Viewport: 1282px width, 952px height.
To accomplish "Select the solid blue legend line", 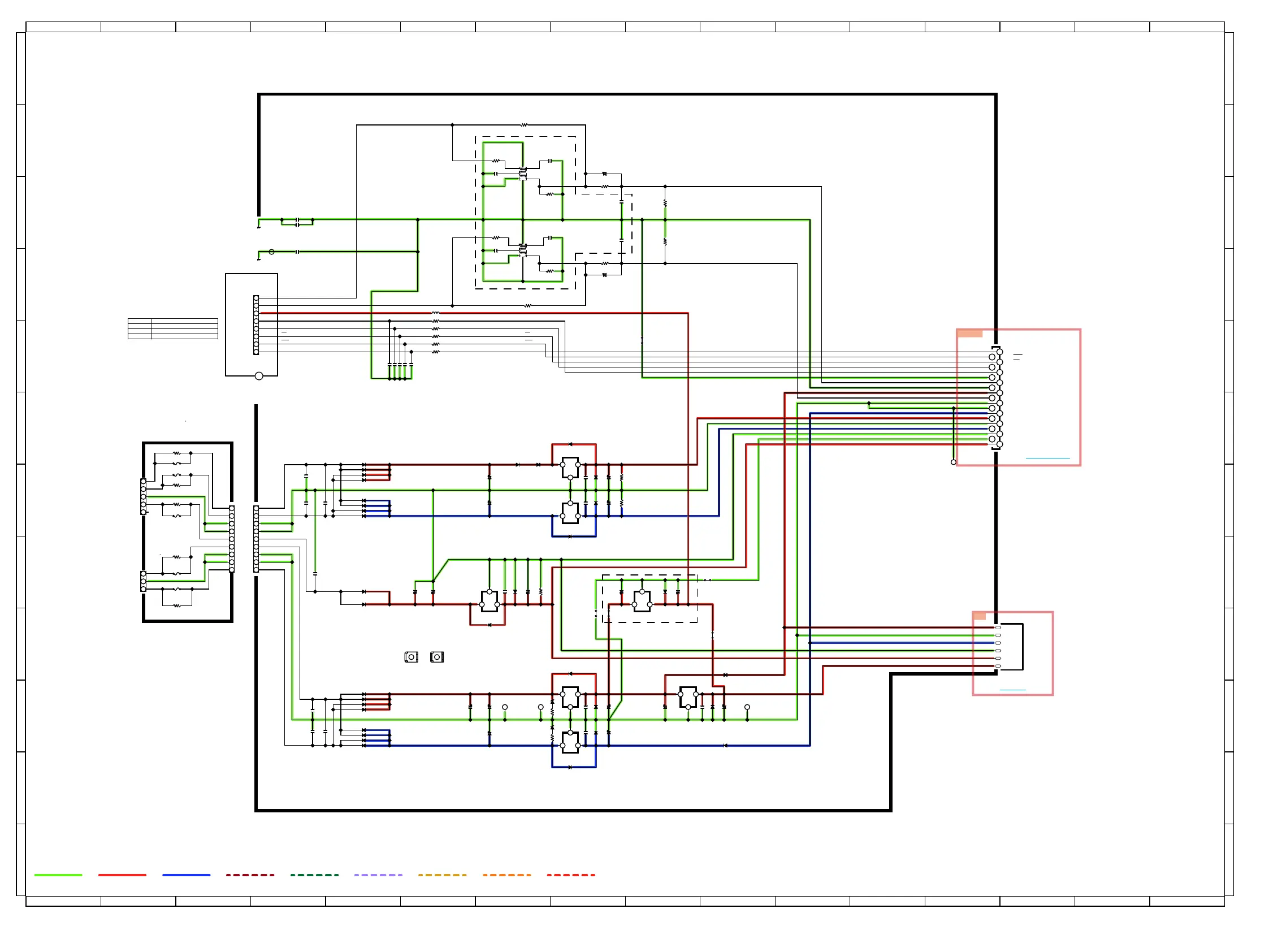I will 186,875.
